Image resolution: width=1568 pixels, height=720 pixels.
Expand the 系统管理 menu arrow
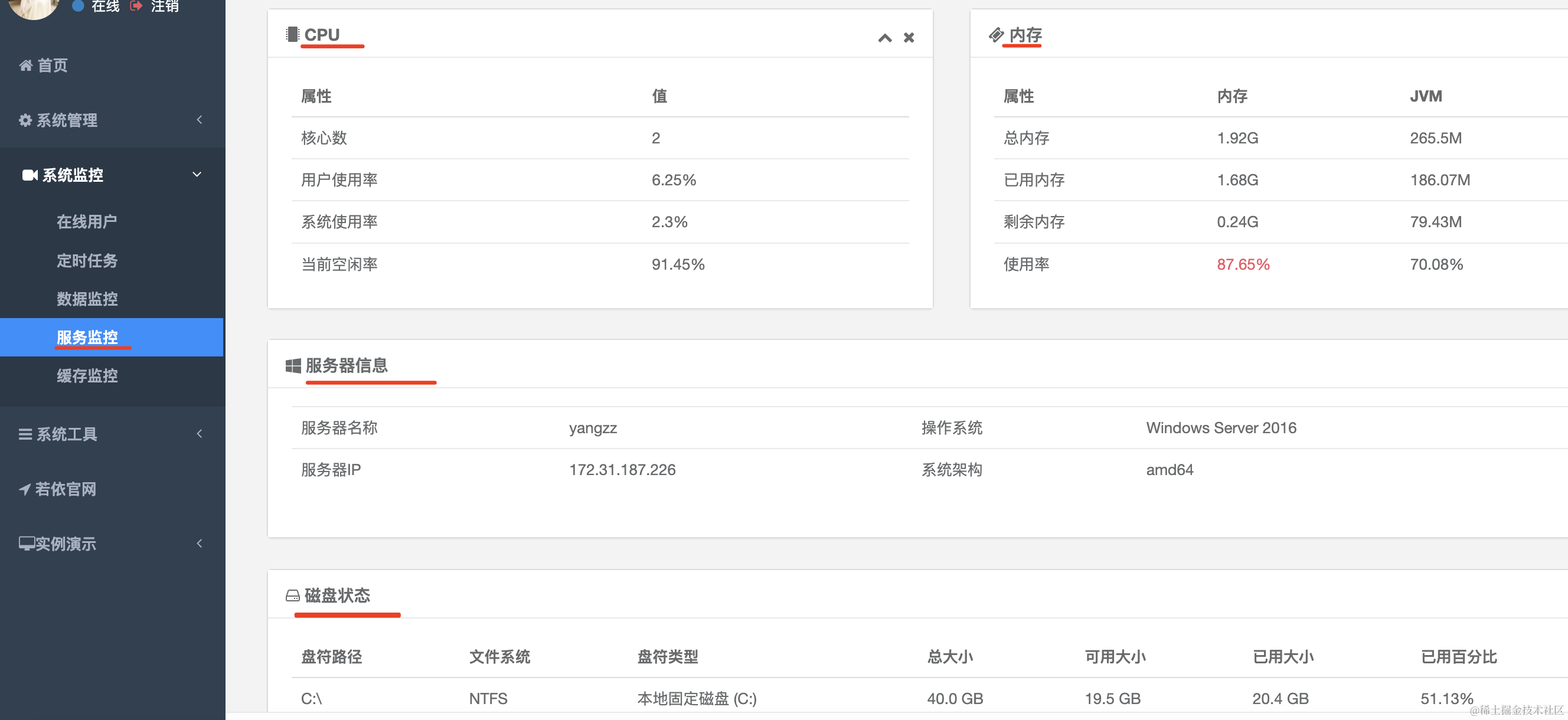pyautogui.click(x=199, y=120)
